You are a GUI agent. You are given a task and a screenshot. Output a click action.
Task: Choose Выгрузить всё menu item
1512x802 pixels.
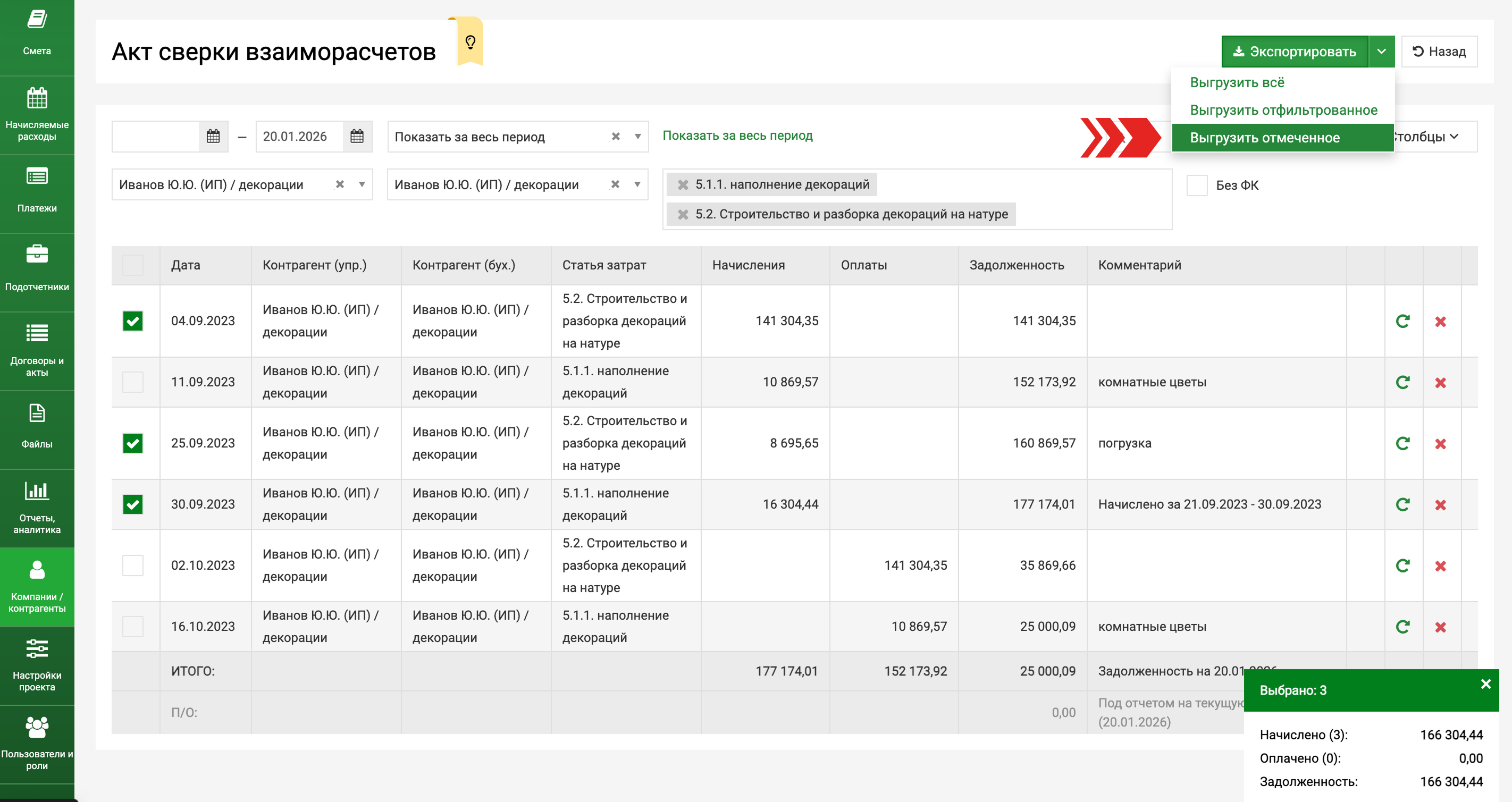point(1237,83)
